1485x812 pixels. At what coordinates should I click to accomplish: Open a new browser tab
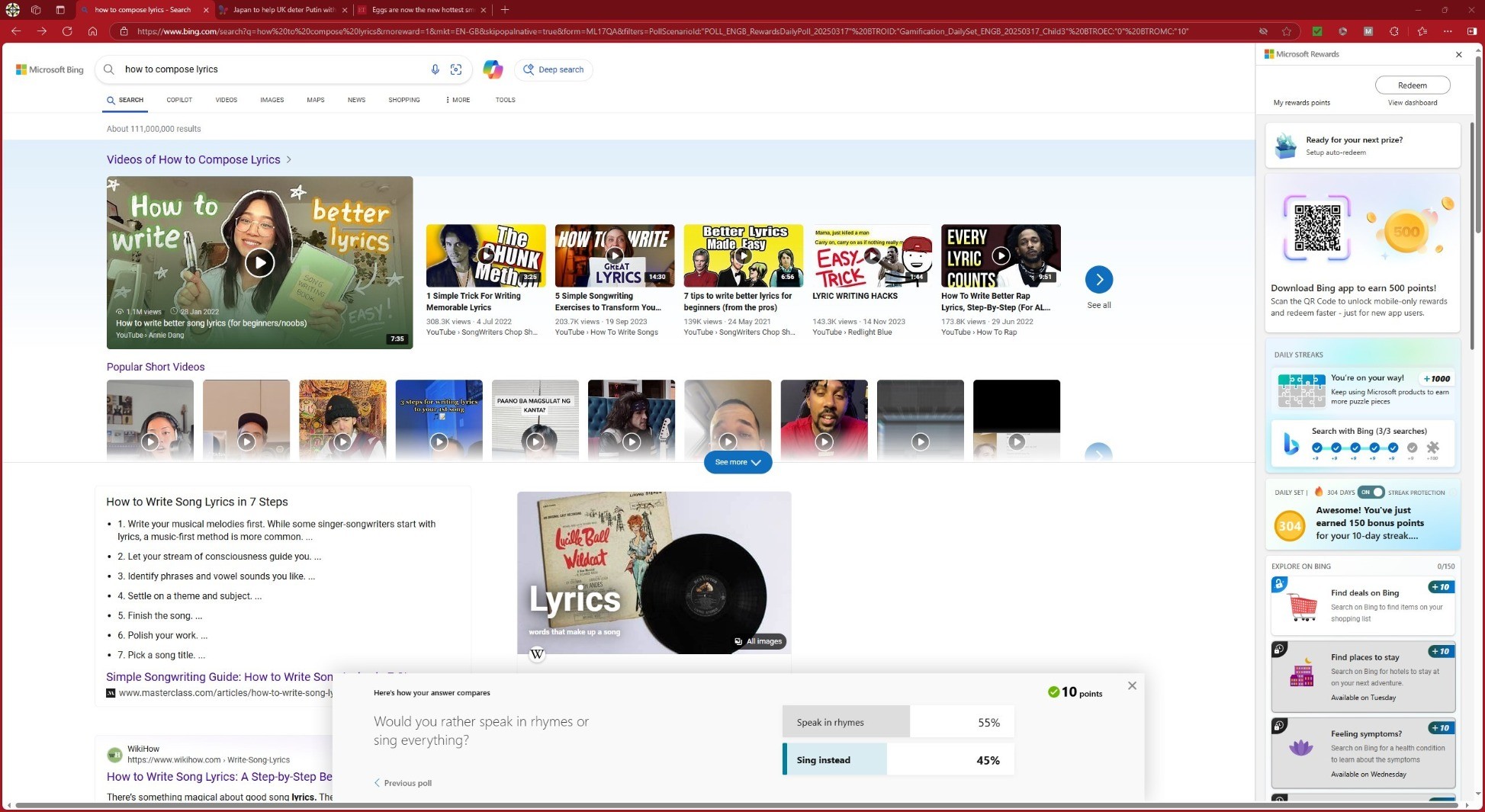click(x=505, y=10)
